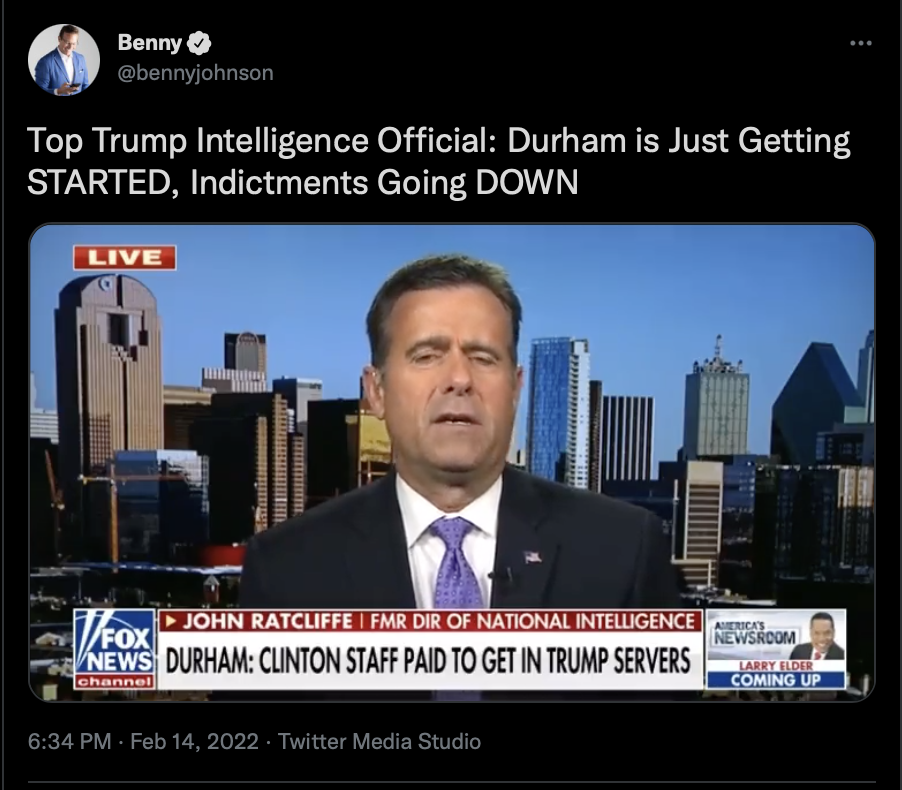Click the John Ratcliffe name banner
This screenshot has width=902, height=790.
click(x=430, y=621)
